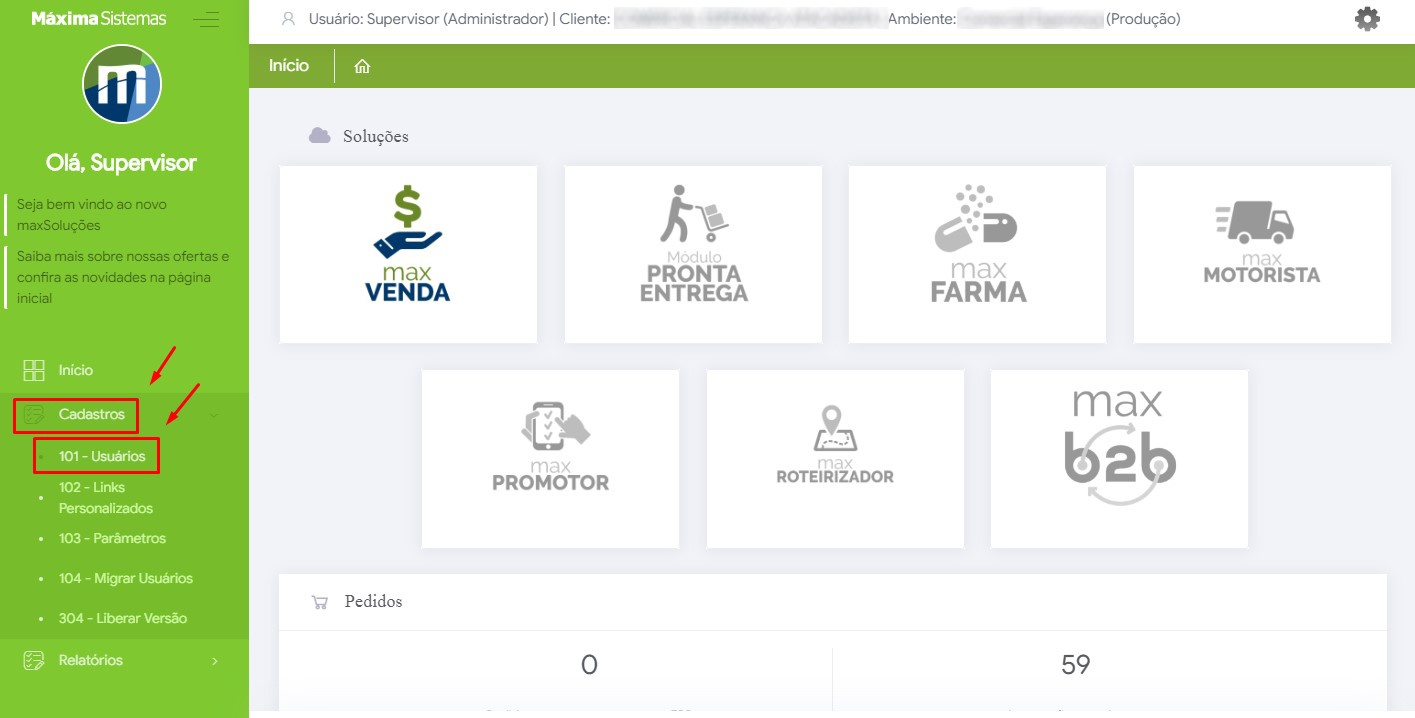Open 102 - Links Personalizados
1415x718 pixels.
pos(106,498)
